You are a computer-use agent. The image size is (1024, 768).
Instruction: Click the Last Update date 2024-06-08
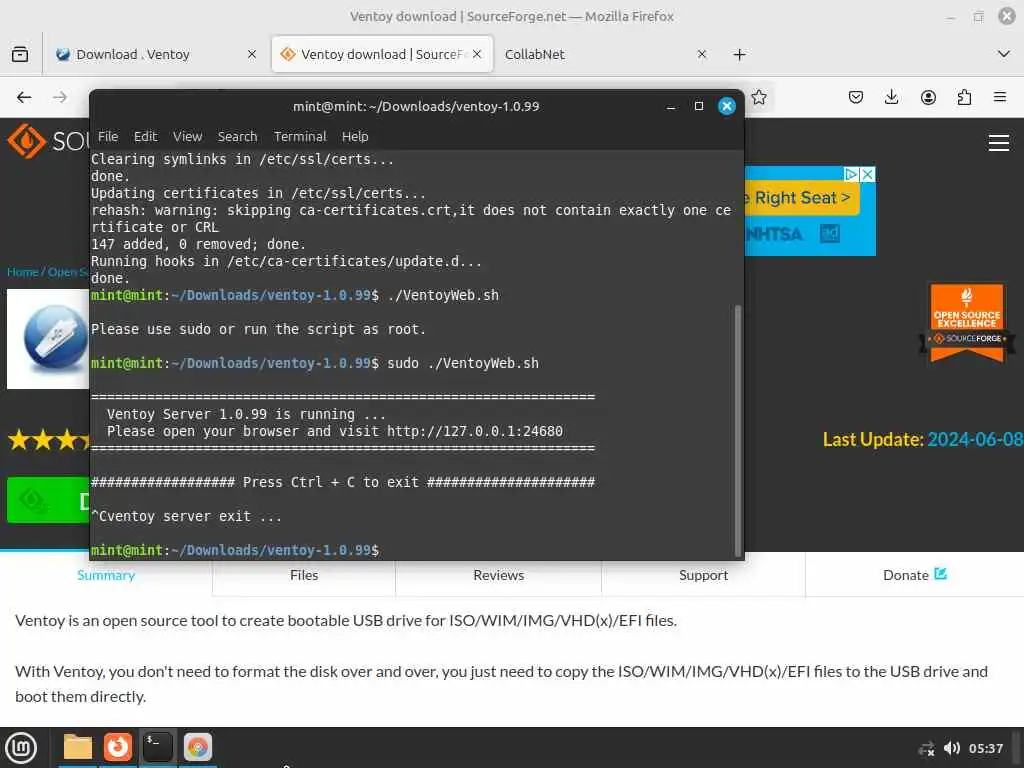pos(975,440)
